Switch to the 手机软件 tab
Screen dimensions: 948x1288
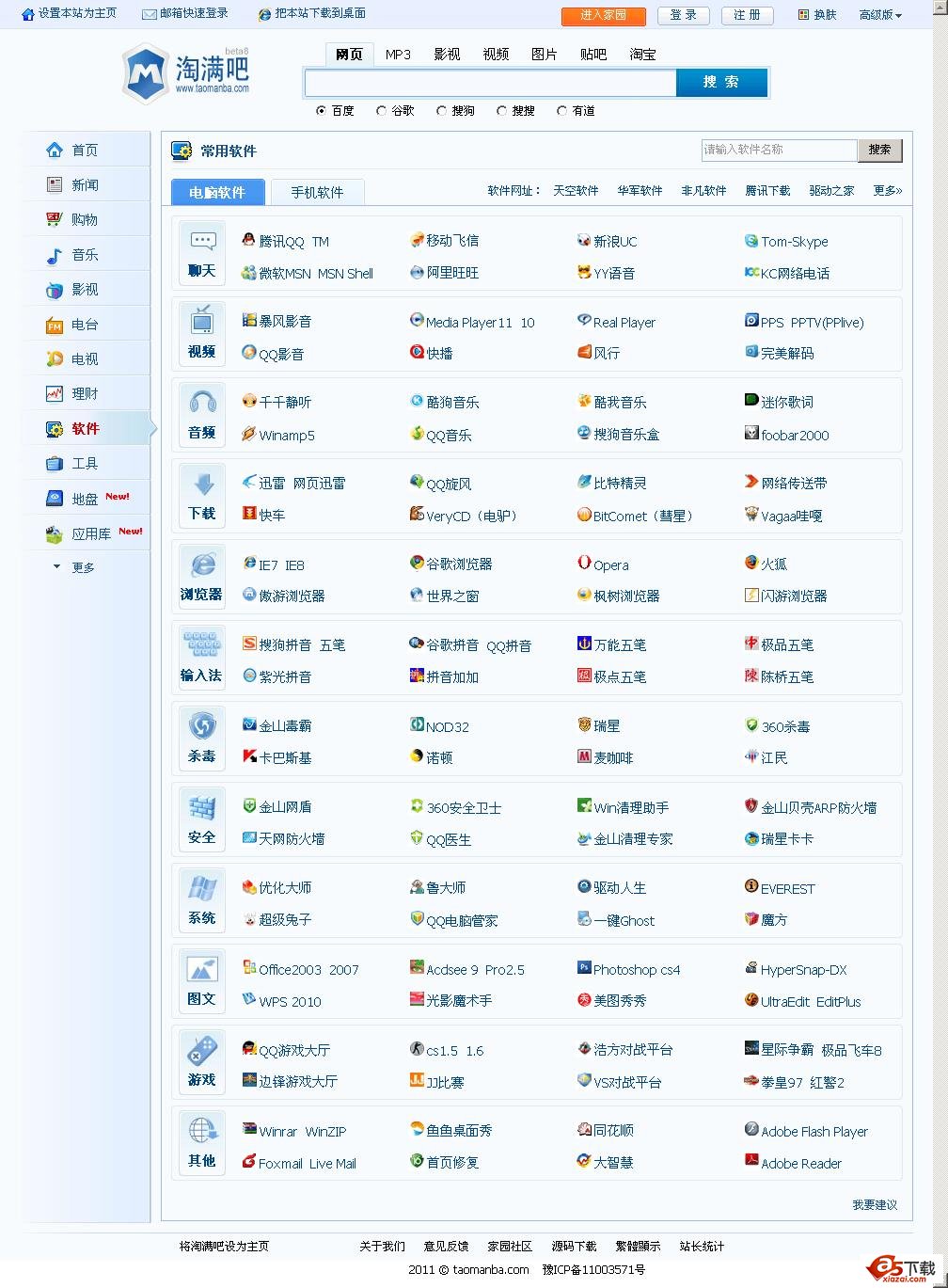[x=317, y=192]
